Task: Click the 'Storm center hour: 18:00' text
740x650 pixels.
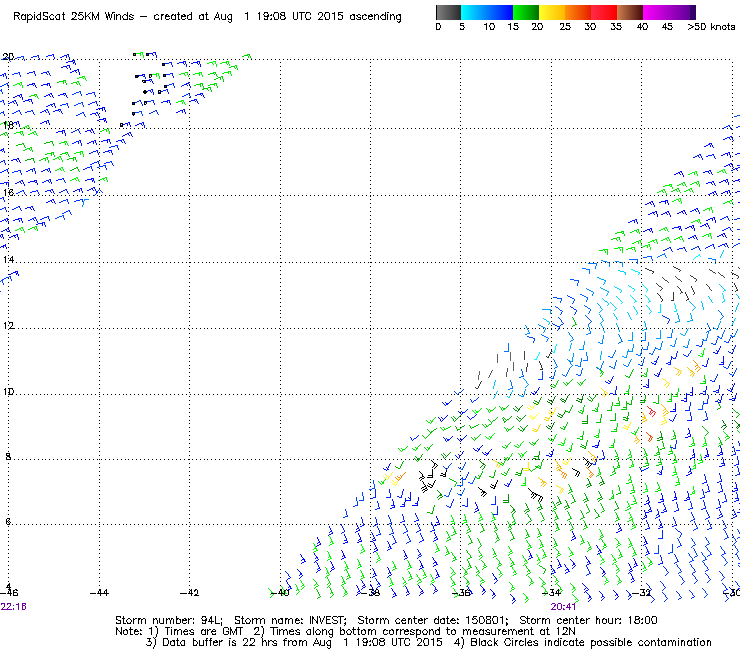Action: [x=588, y=620]
